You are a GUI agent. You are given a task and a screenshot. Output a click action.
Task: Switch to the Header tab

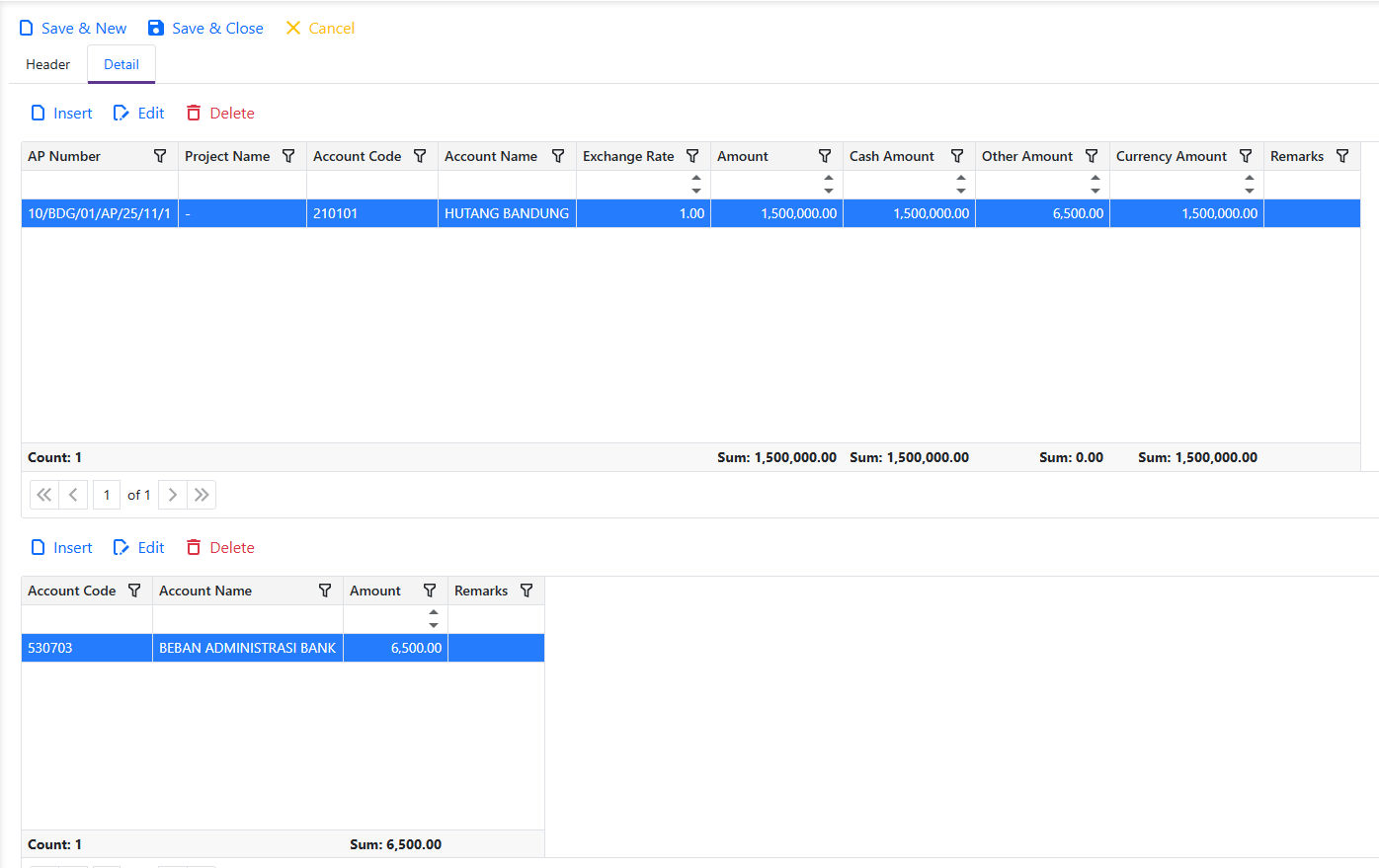point(47,64)
